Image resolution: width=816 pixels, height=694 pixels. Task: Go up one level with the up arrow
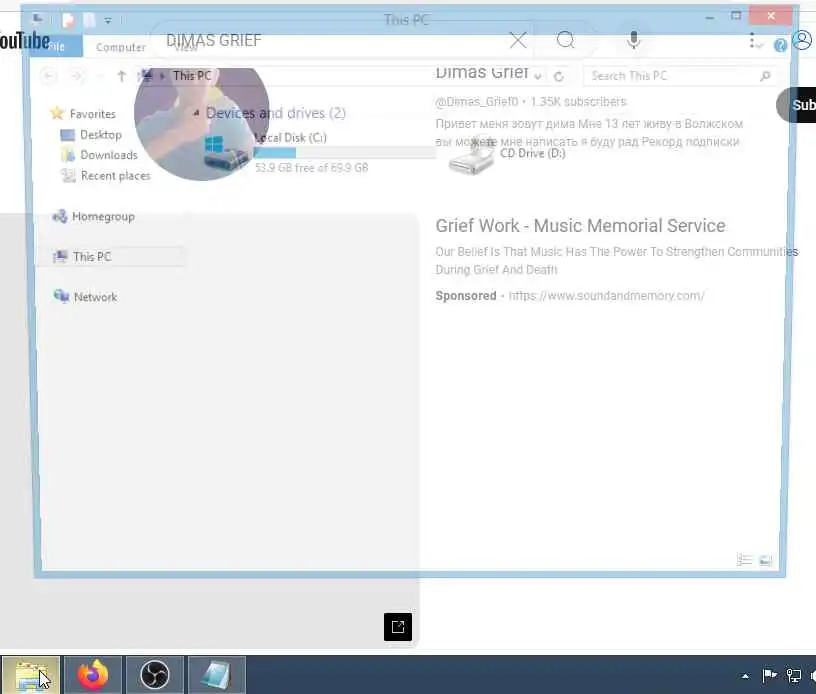click(122, 76)
